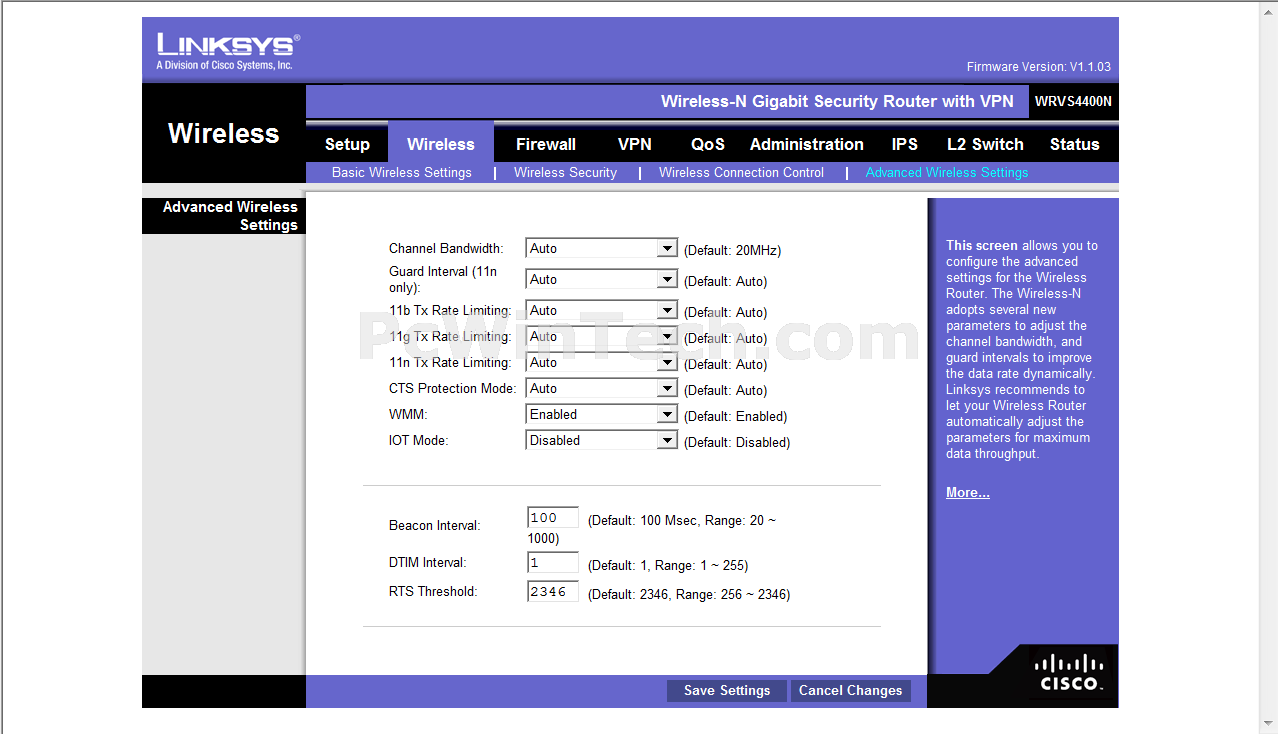
Task: Click the Advanced Wireless Settings sidebar heading
Action: 230,216
